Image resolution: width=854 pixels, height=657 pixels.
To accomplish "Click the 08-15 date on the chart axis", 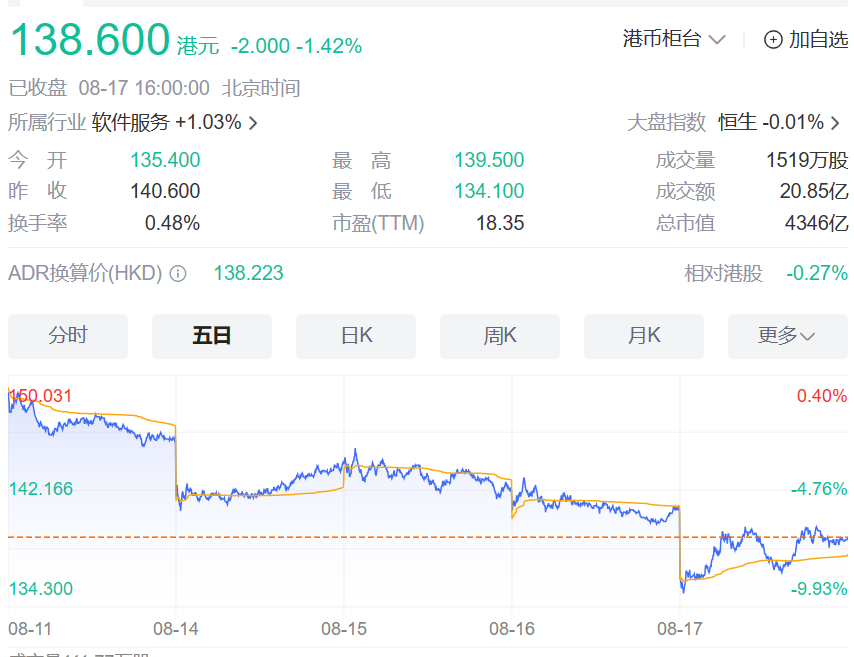I will pos(344,629).
